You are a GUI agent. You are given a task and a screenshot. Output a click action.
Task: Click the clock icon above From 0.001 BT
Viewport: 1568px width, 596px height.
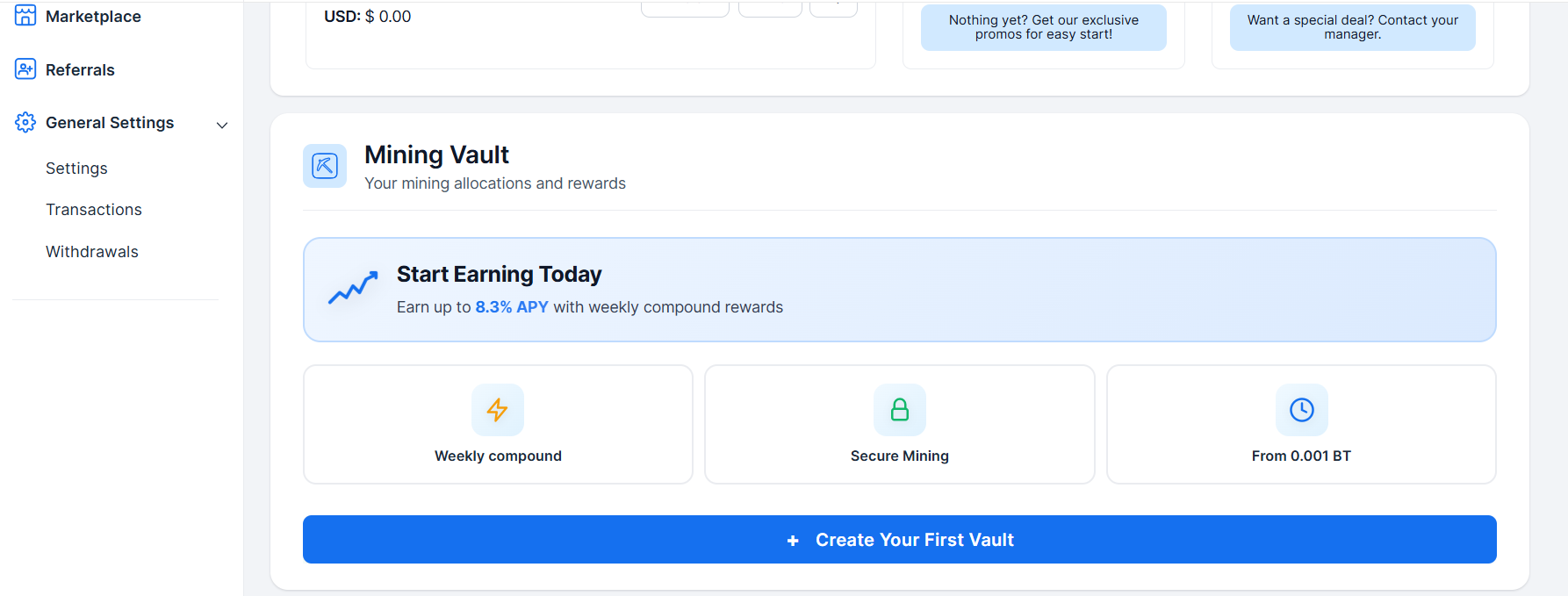point(1301,410)
